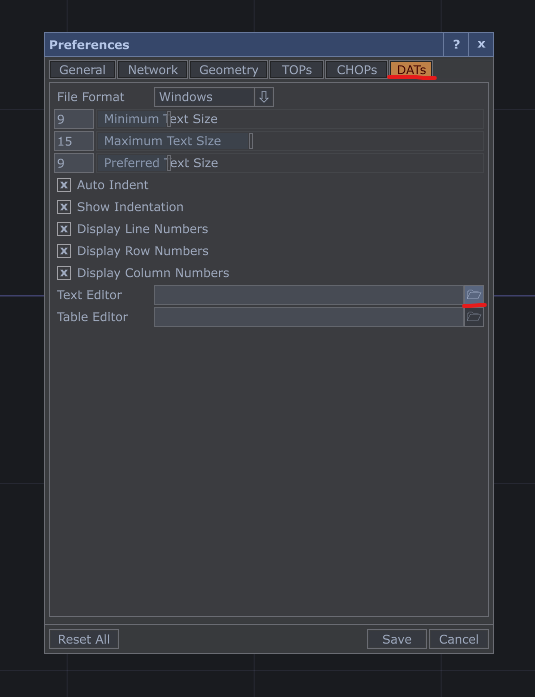Browse for Text Editor using folder icon
This screenshot has width=535, height=697.
[x=474, y=295]
